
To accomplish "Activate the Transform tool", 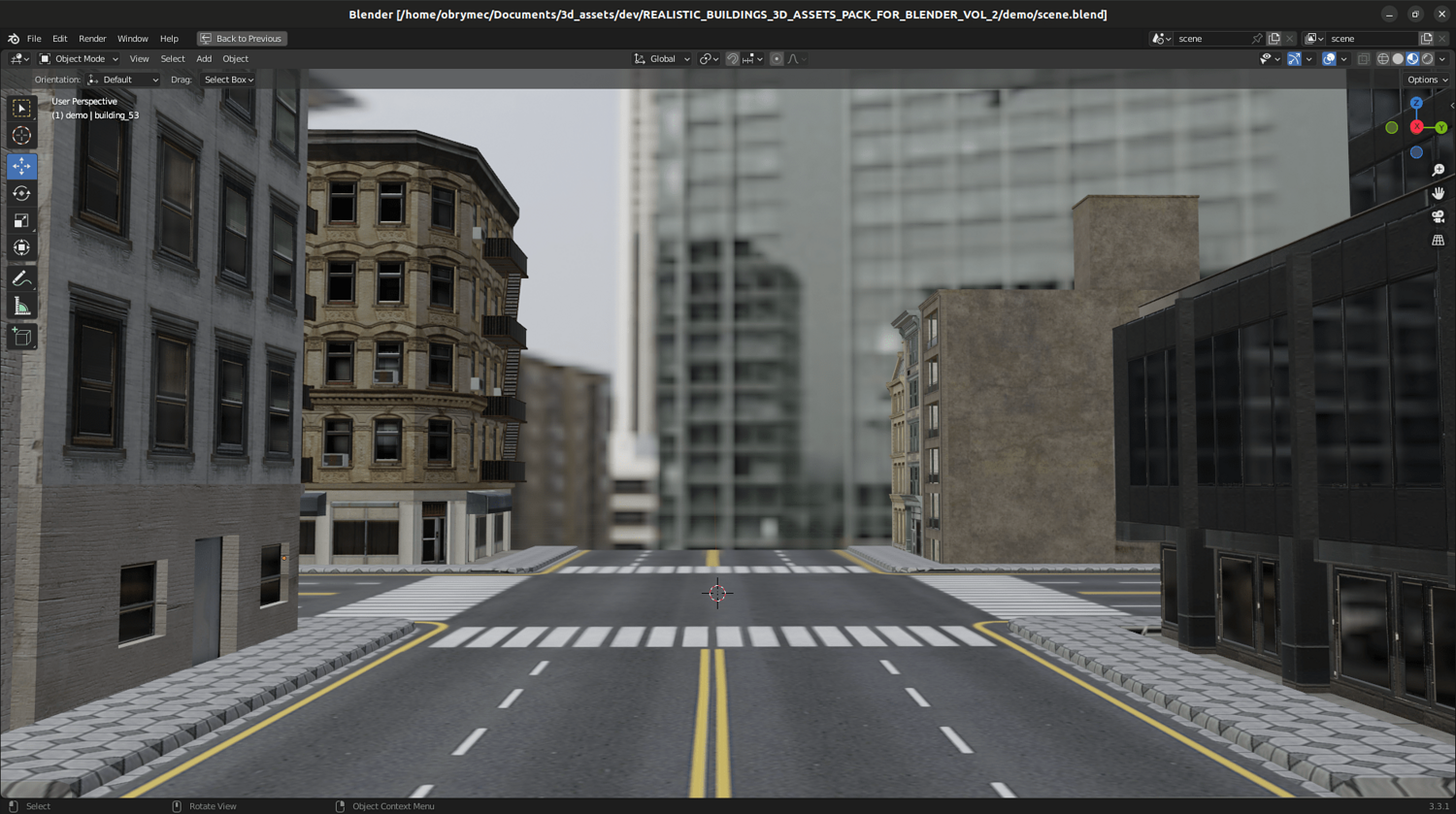I will tap(21, 248).
